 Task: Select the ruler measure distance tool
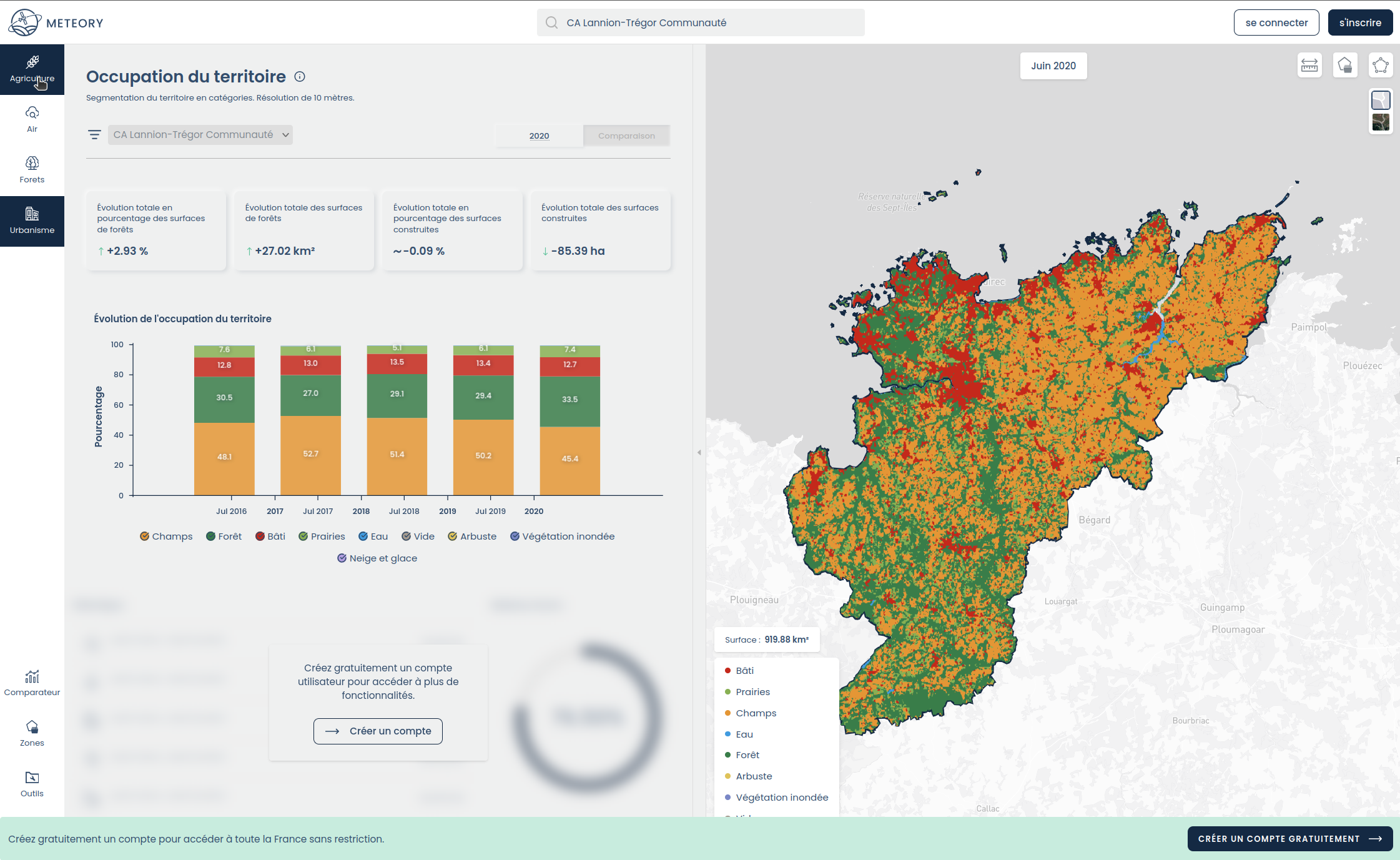point(1309,65)
